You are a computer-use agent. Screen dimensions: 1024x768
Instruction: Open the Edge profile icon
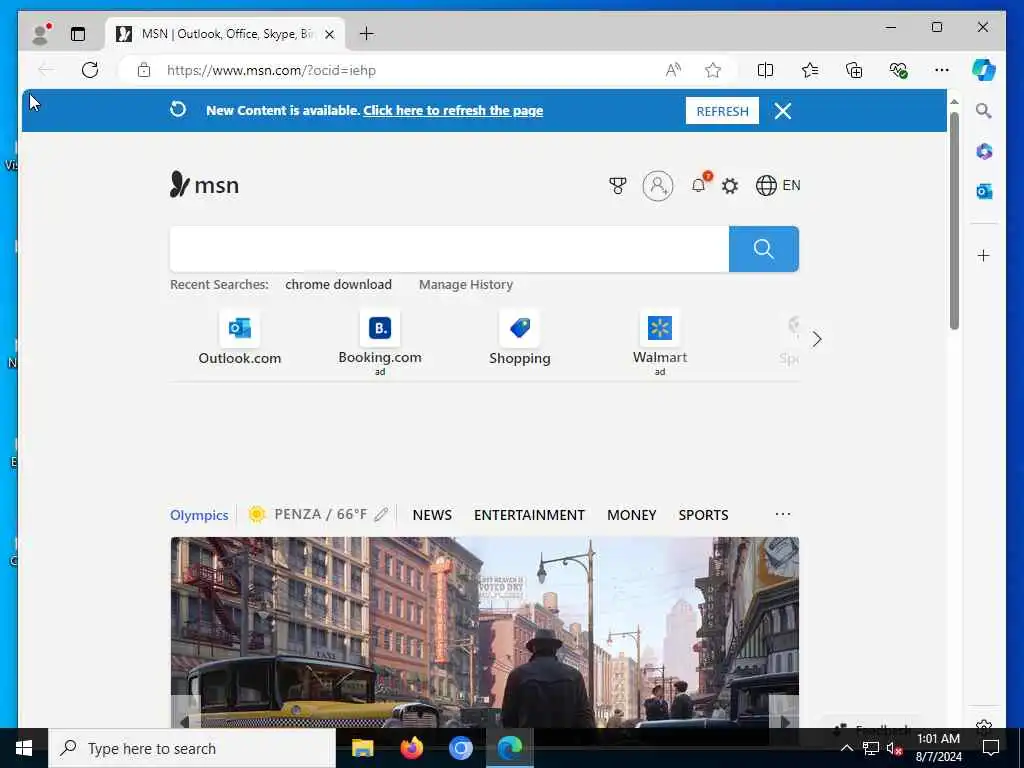click(42, 33)
